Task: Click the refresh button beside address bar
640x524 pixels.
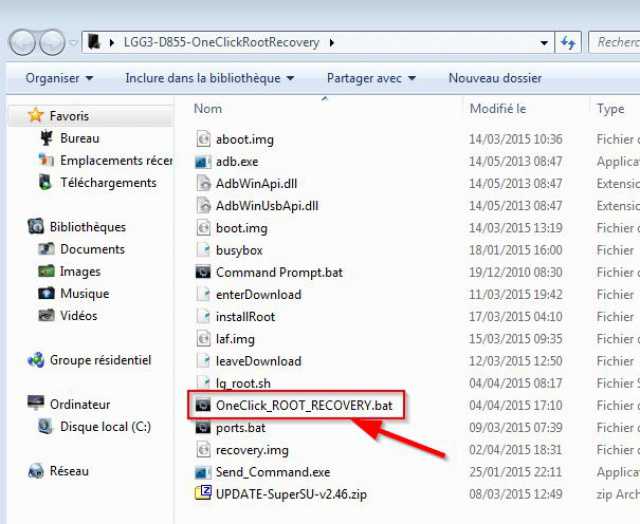Action: click(x=569, y=43)
